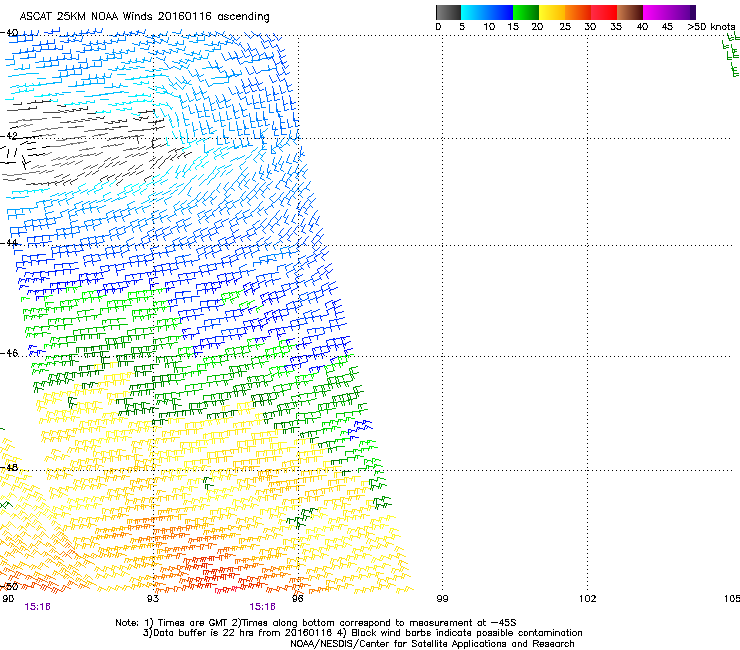
Task: Click legend scale value '35'
Action: [616, 26]
